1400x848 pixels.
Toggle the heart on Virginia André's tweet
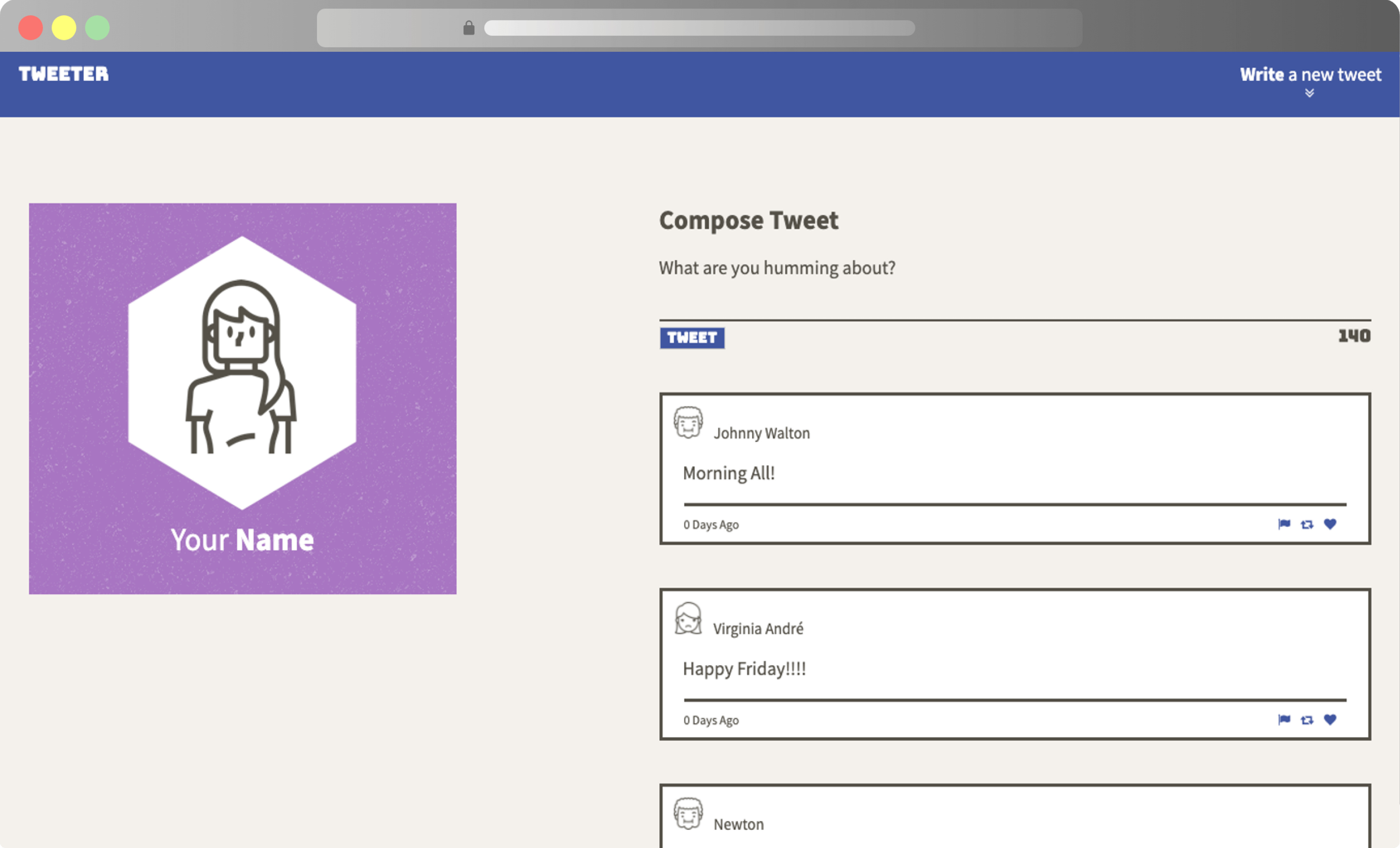click(x=1330, y=720)
